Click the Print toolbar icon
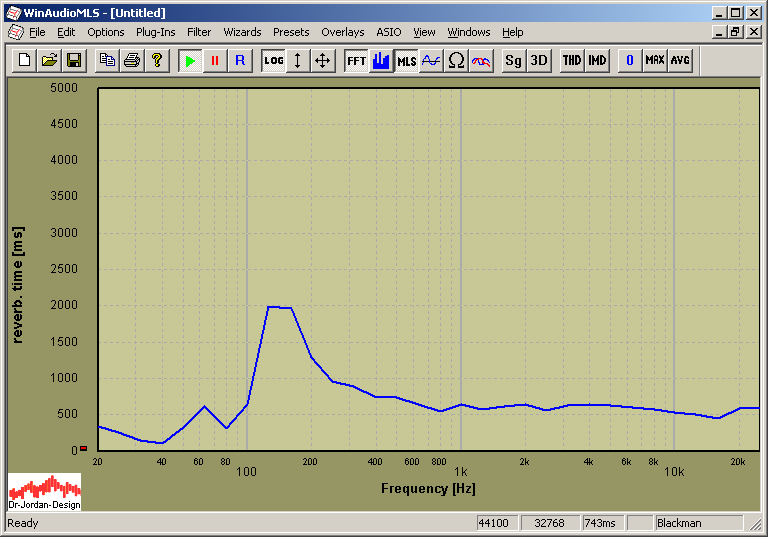Screen dimensions: 768x537 (131, 61)
